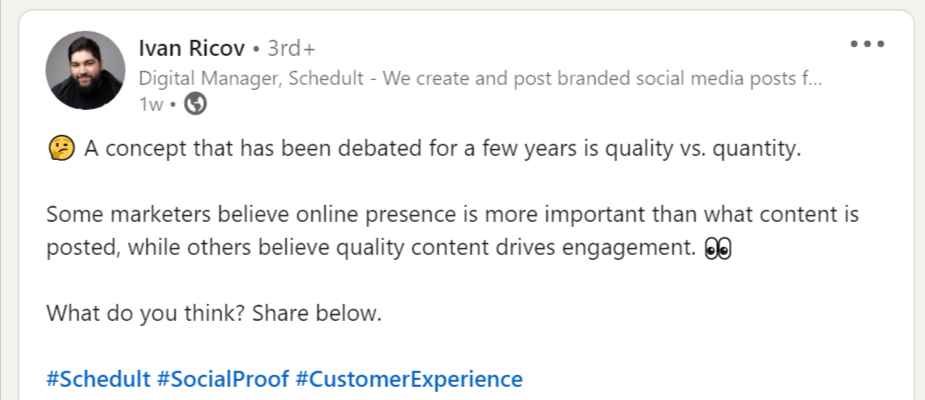Open the post's three-dot more options menu
The image size is (925, 400).
click(867, 45)
